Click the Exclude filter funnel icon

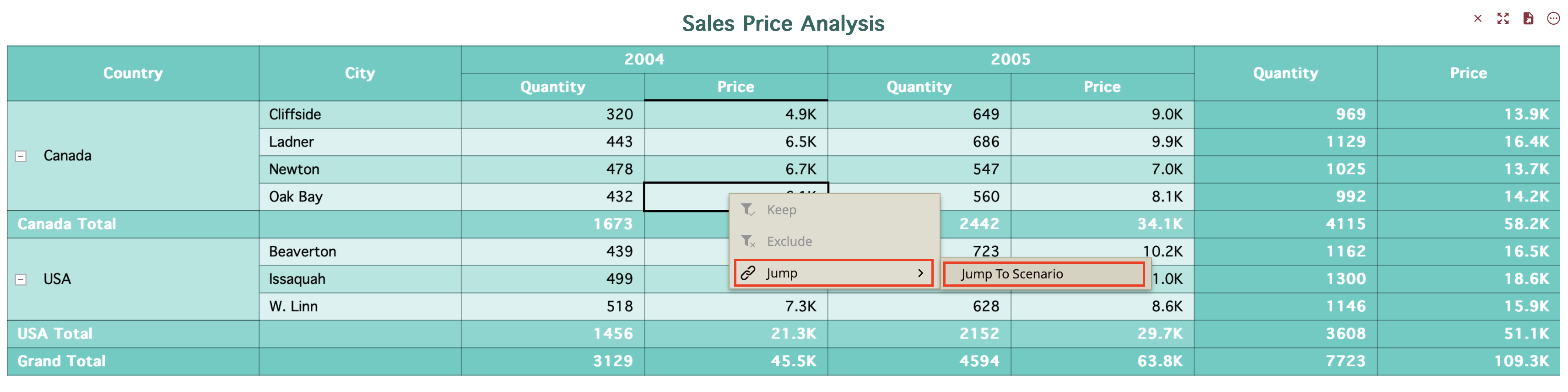(748, 242)
